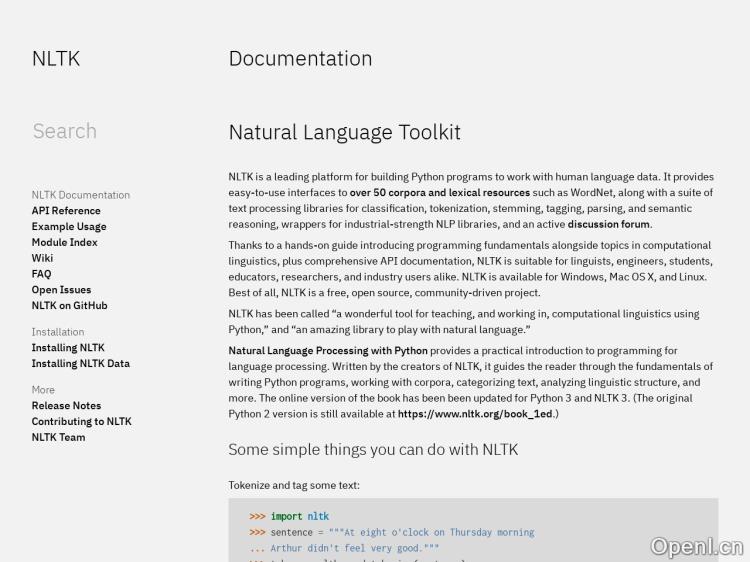Viewport: 750px width, 562px height.
Task: Click the 'Installation' sidebar caption
Action: click(58, 331)
